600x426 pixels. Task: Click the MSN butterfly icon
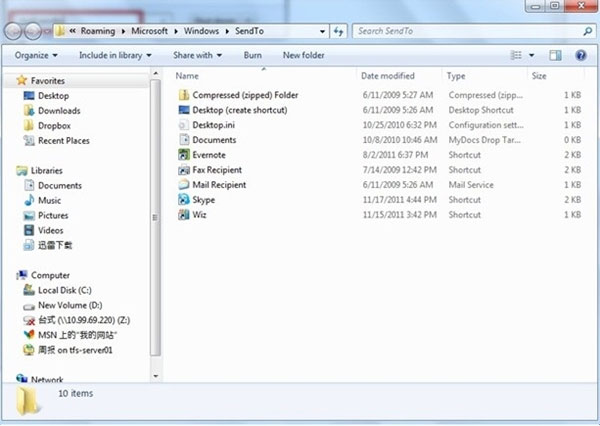[29, 335]
